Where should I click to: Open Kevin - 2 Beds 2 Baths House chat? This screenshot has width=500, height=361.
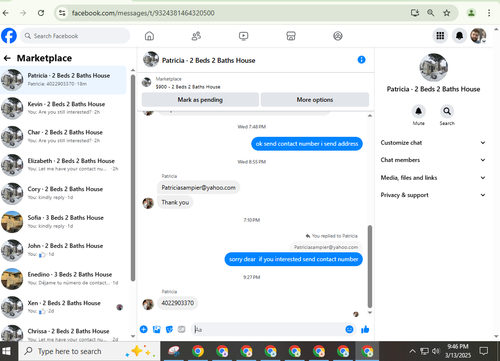[64, 108]
